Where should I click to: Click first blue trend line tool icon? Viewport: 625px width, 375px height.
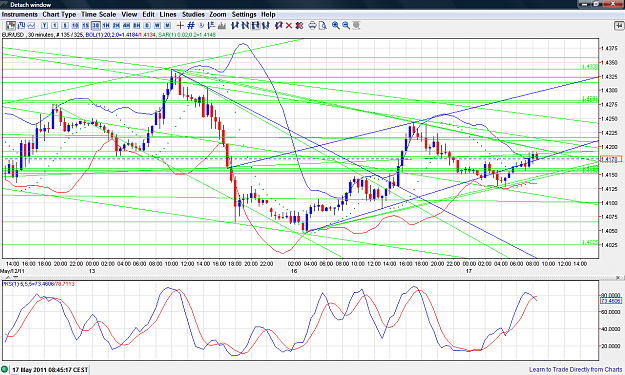pyautogui.click(x=235, y=26)
